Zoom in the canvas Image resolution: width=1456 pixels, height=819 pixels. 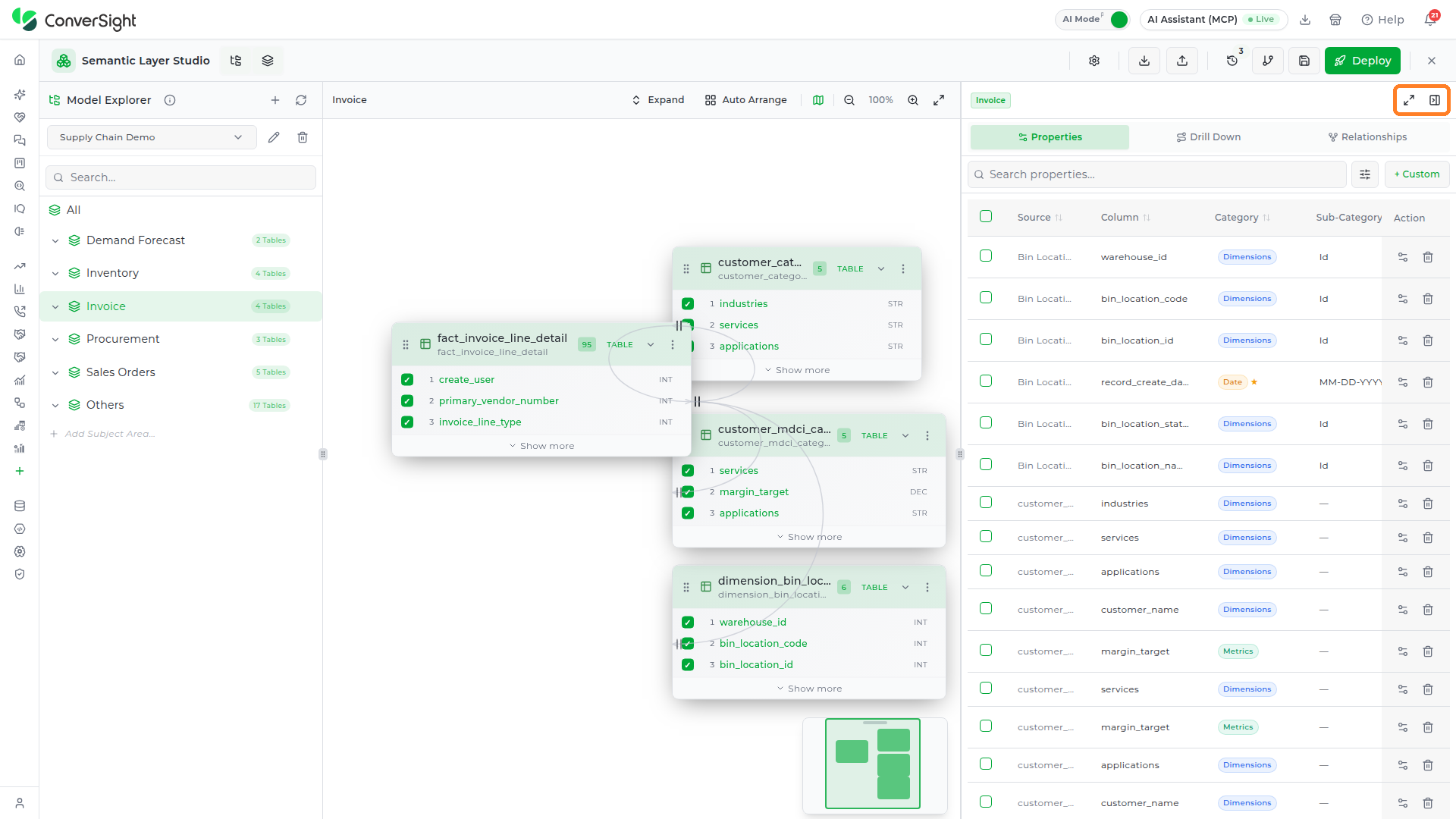click(x=913, y=100)
